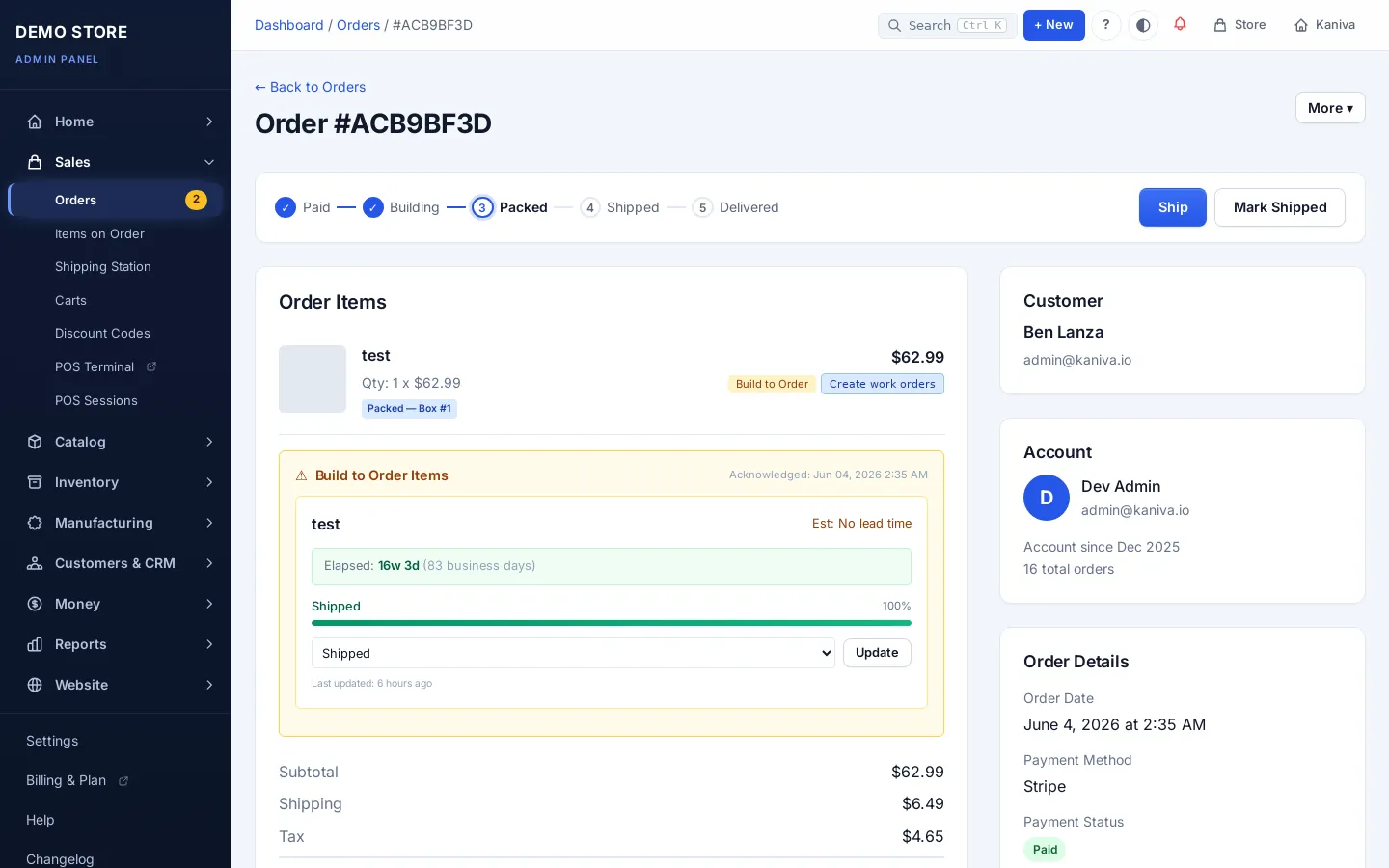This screenshot has width=1389, height=868.
Task: Open Discount Codes page
Action: [102, 333]
